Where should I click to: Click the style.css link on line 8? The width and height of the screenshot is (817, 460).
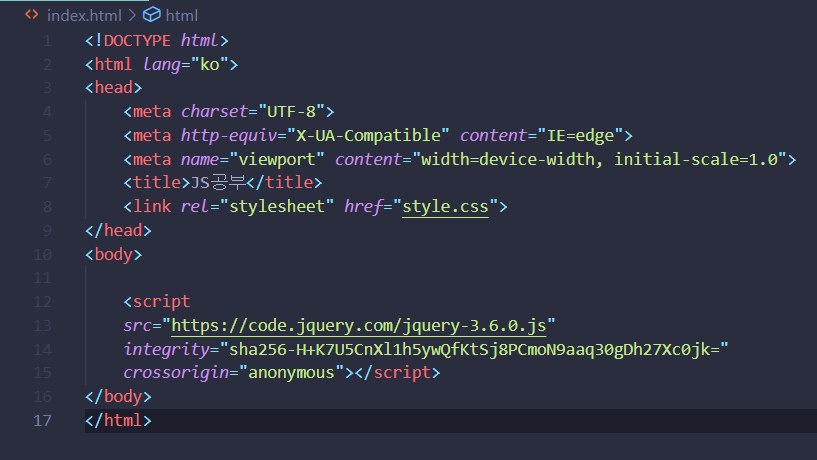pos(445,207)
